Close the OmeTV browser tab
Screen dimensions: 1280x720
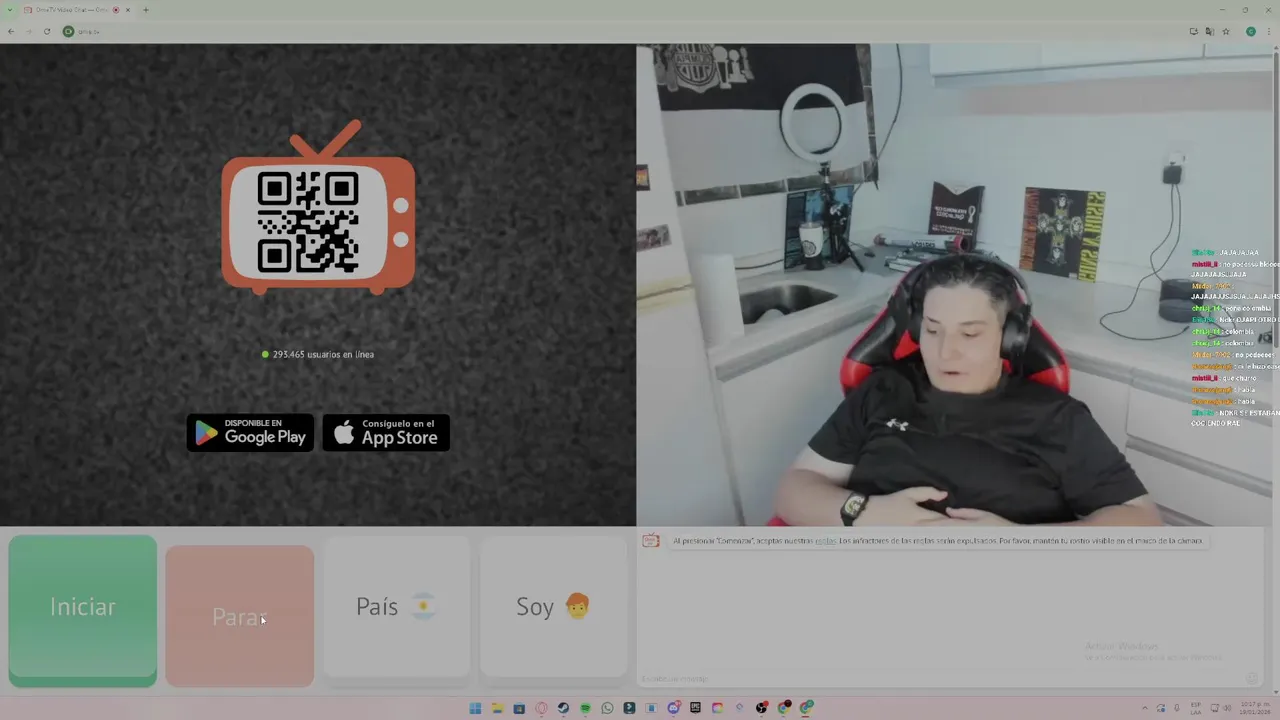tap(128, 10)
